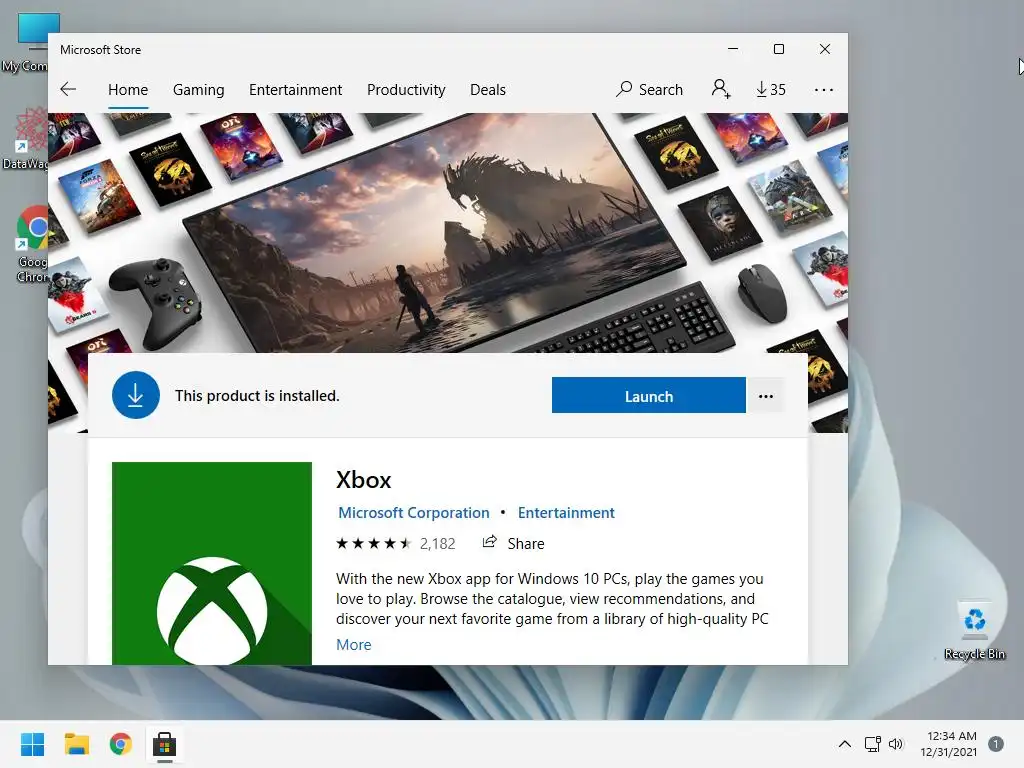Launch the Xbox app
The width and height of the screenshot is (1024, 768).
click(648, 396)
